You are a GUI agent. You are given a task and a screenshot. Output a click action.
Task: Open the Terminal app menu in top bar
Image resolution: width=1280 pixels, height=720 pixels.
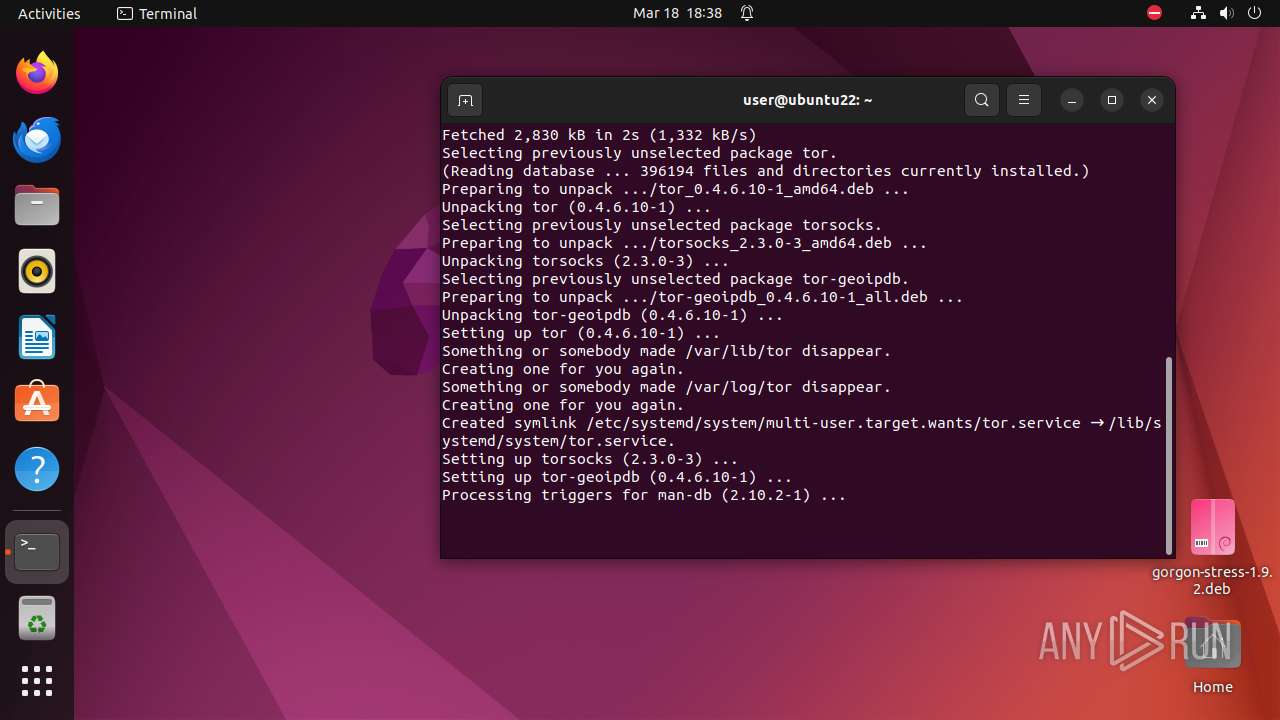point(157,13)
